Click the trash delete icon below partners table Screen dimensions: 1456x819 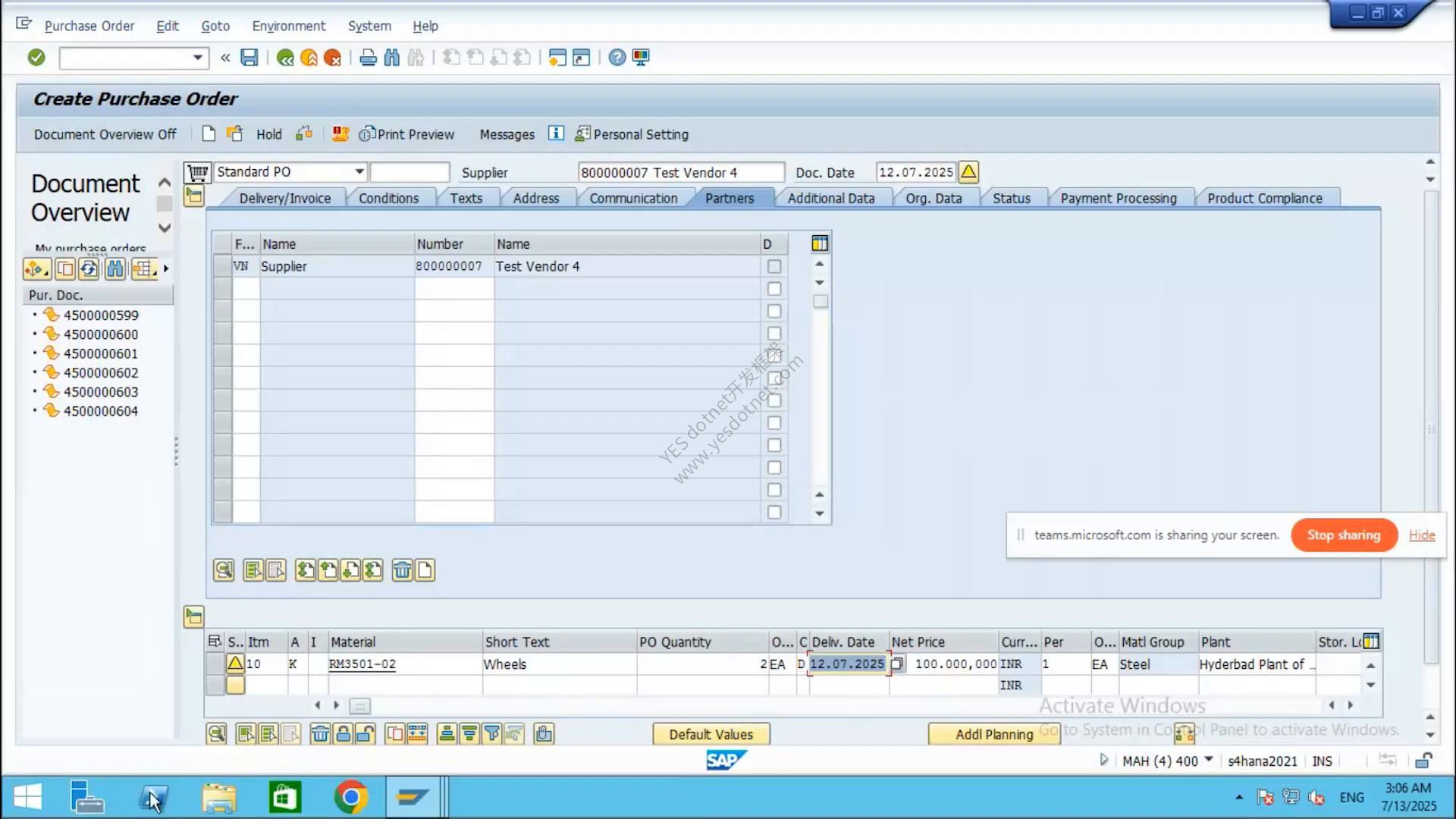tap(402, 570)
